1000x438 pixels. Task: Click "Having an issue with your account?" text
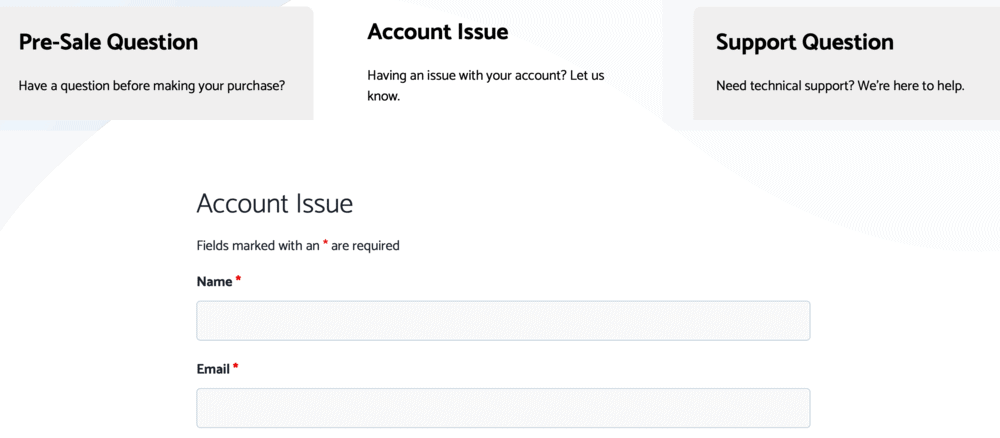[x=466, y=76]
